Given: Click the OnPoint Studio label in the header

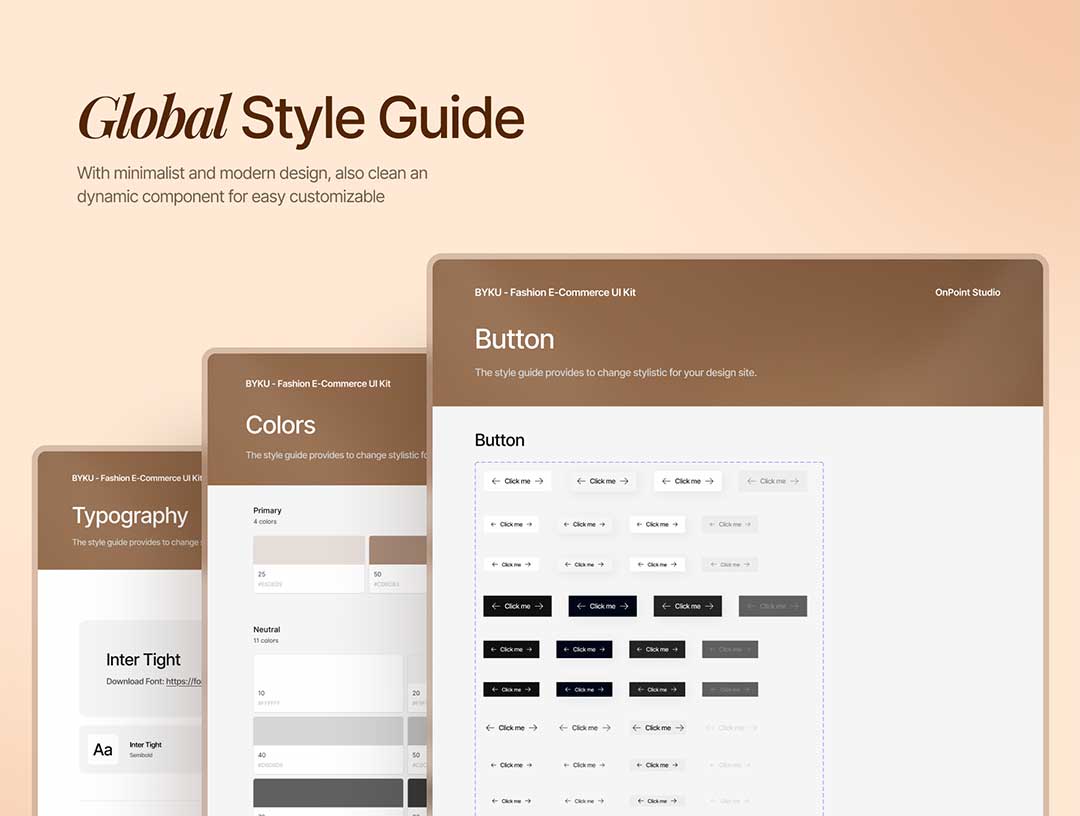Looking at the screenshot, I should tap(967, 292).
